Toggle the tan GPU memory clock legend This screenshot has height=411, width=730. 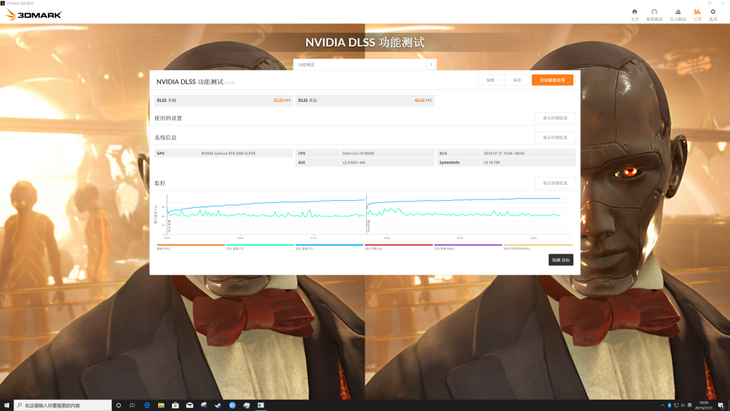pyautogui.click(x=538, y=247)
